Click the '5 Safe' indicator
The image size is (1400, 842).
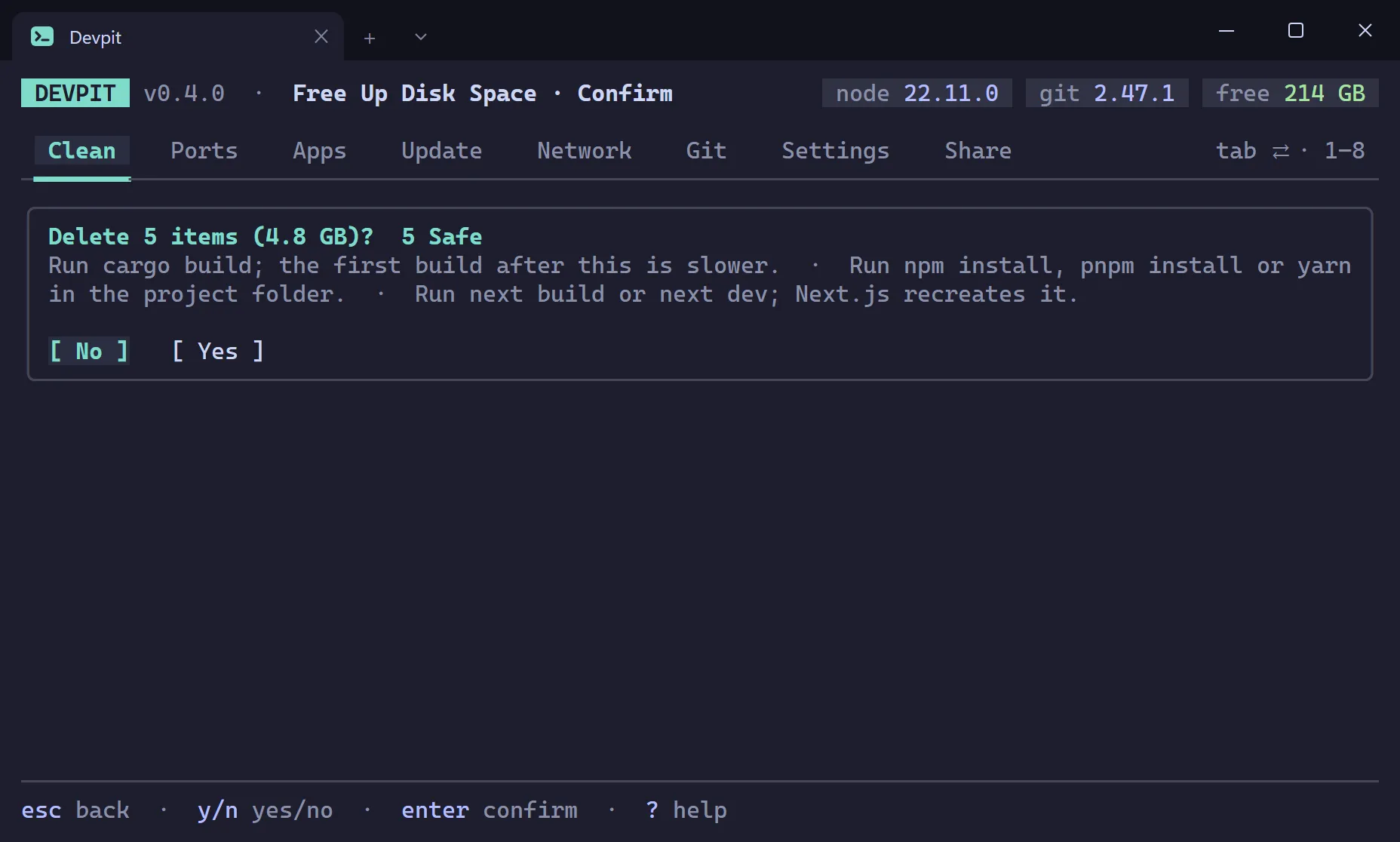pos(442,236)
